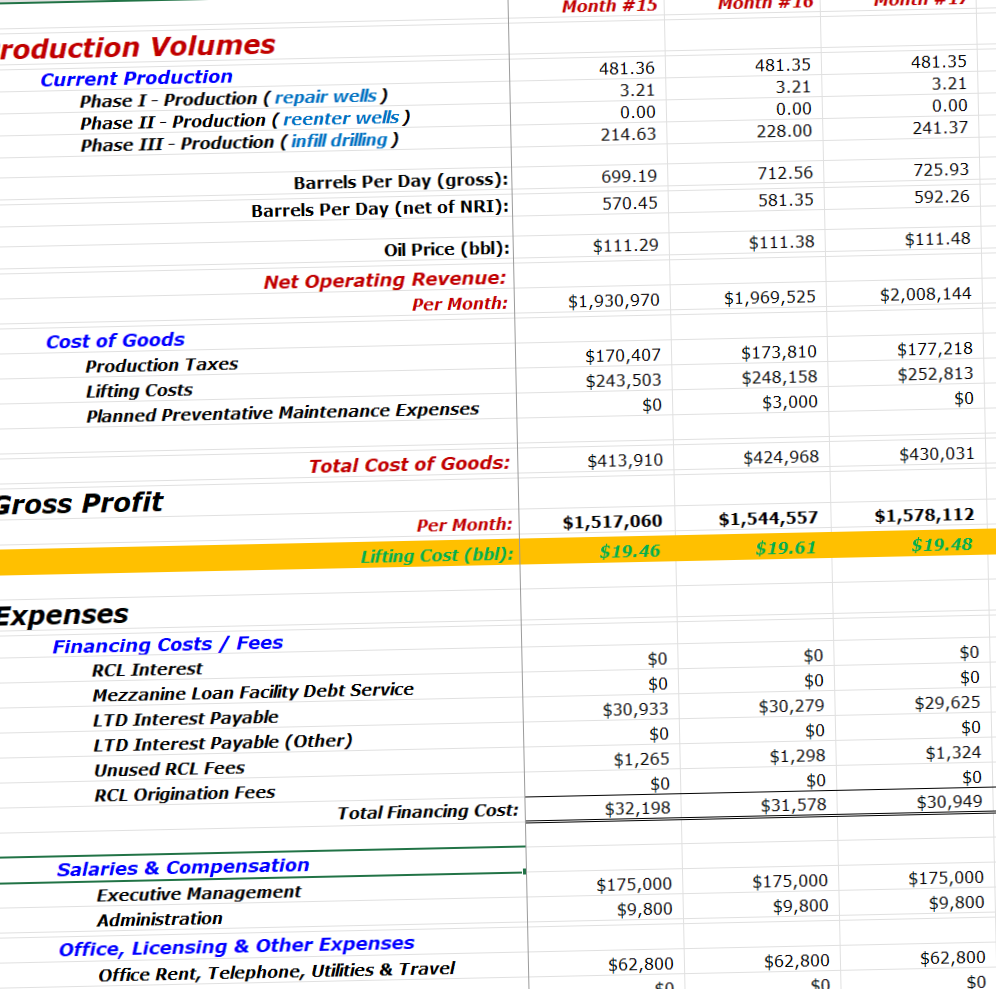Click net barrels value 570.45
Screen dimensions: 996x989
629,203
